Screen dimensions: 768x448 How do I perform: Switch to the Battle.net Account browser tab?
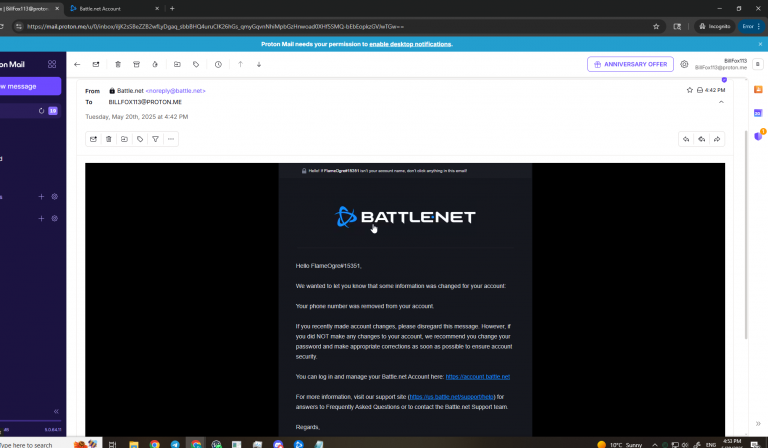(115, 8)
